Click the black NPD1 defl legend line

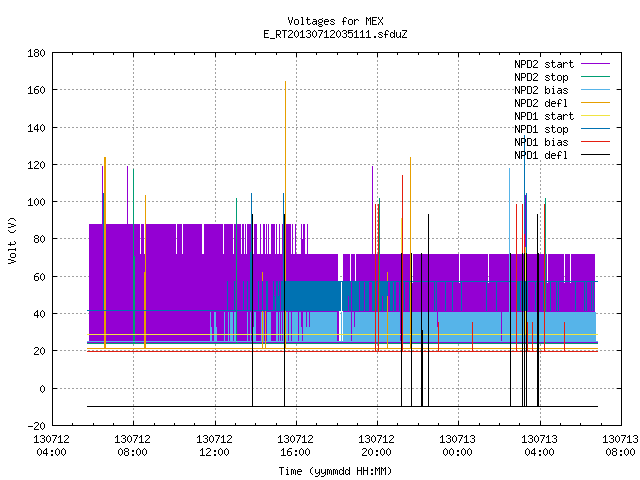596,155
